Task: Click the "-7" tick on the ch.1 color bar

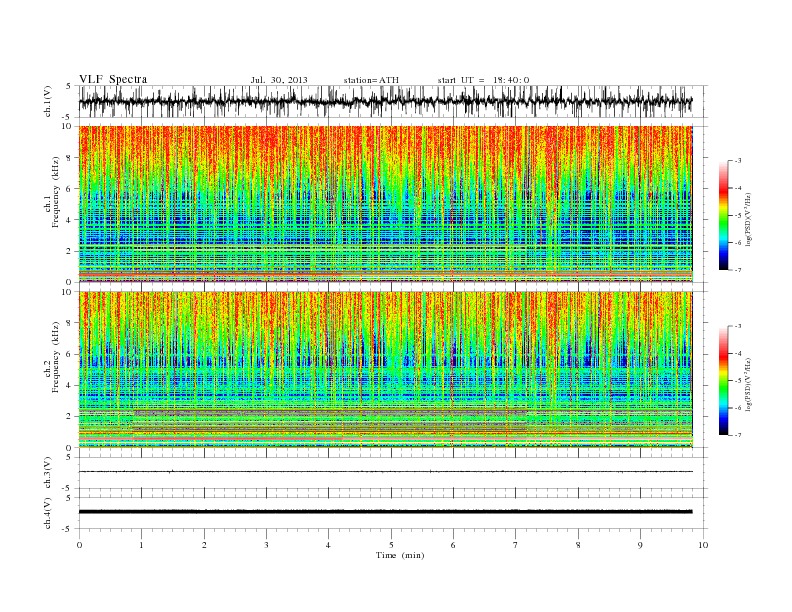Action: click(x=737, y=270)
